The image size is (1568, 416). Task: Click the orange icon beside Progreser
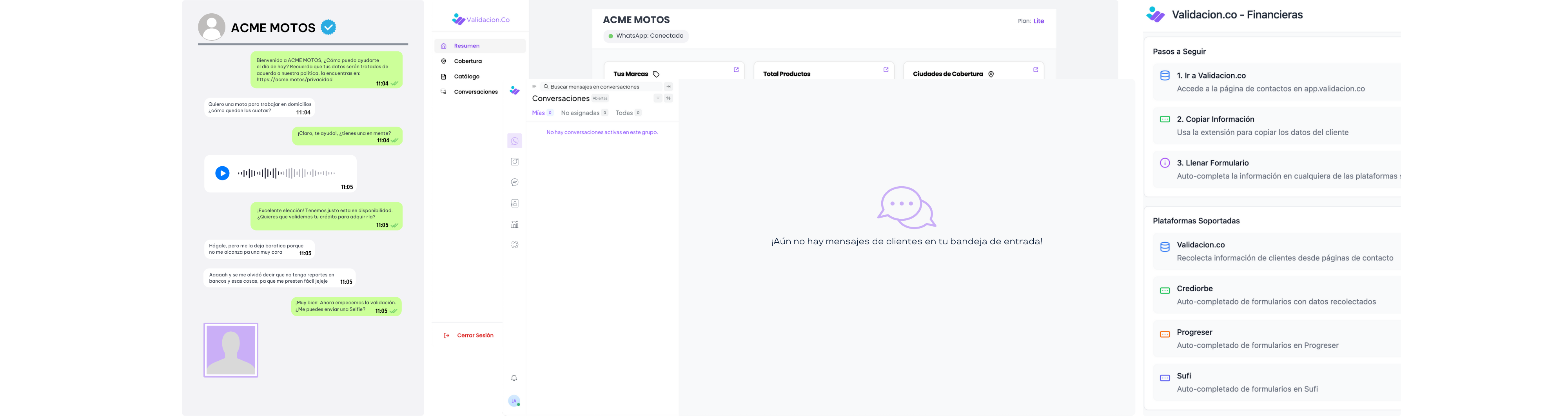pos(1164,334)
